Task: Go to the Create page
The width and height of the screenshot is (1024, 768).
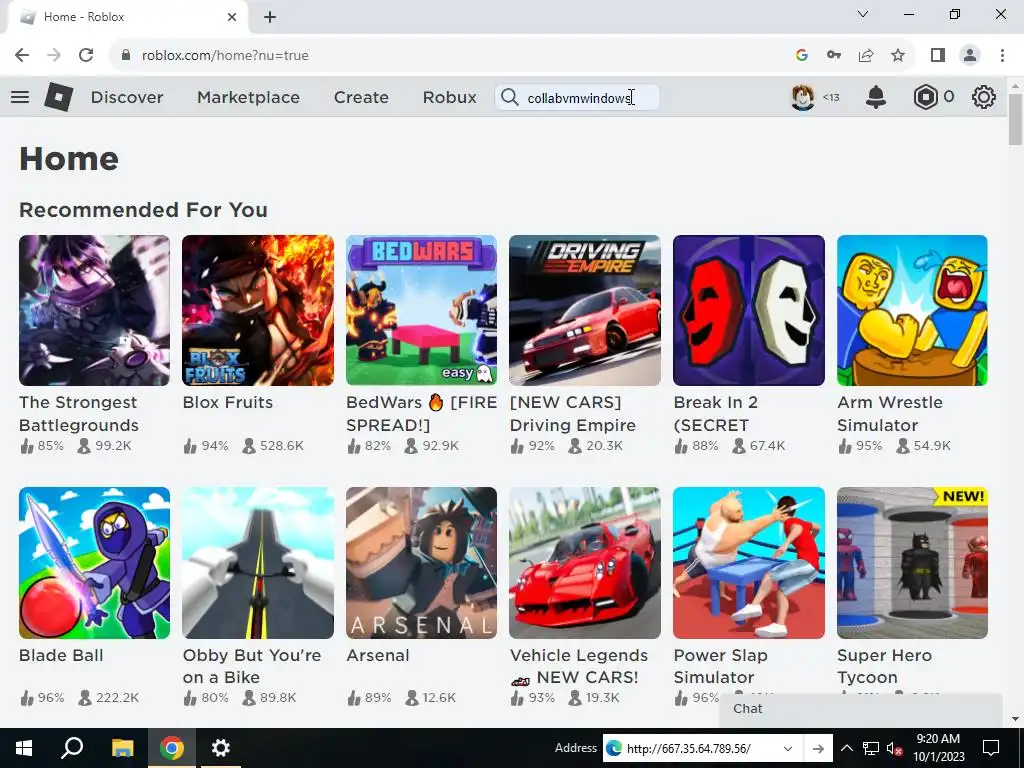Action: (x=361, y=97)
